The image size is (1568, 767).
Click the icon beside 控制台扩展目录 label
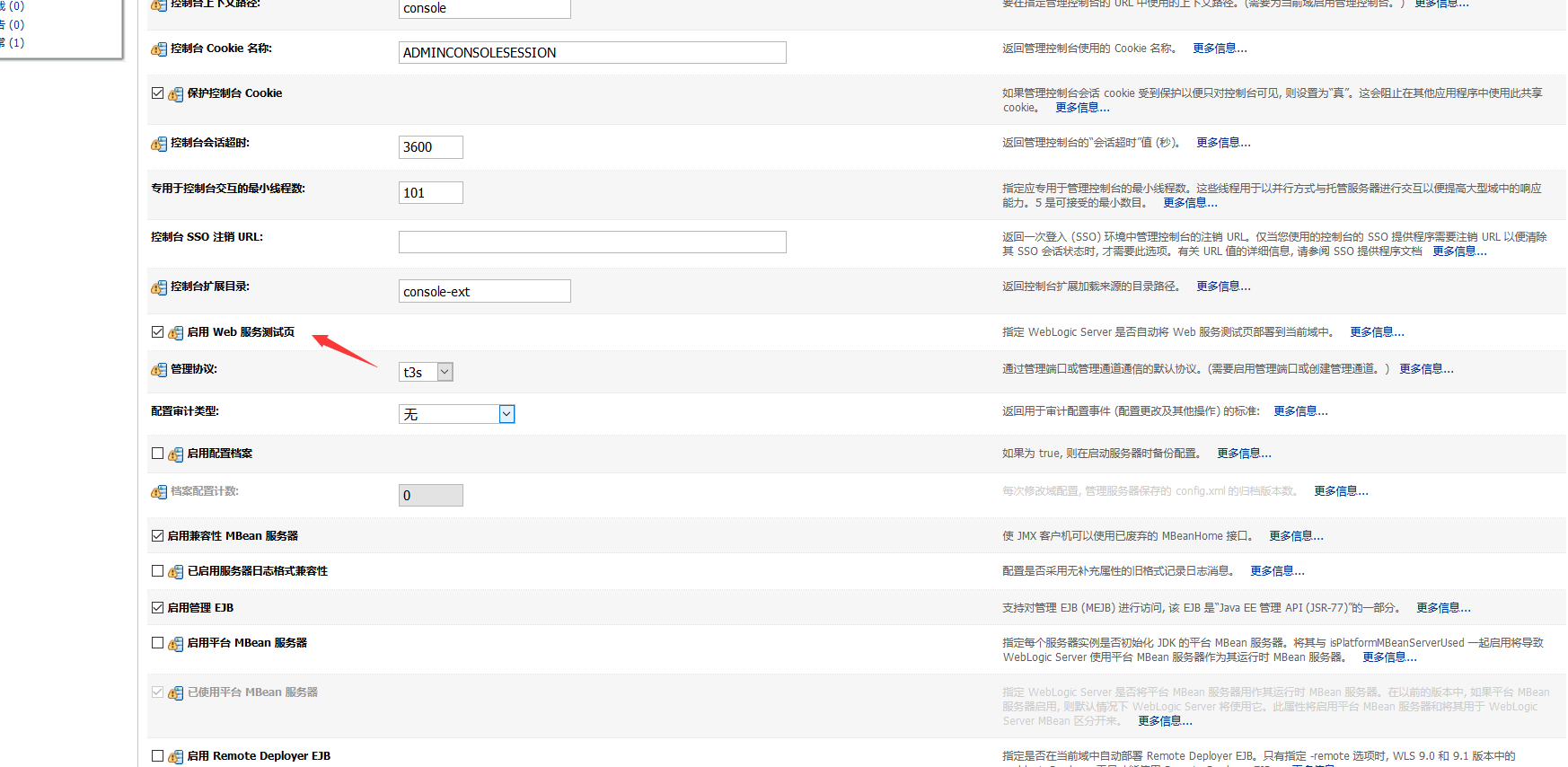pyautogui.click(x=159, y=287)
